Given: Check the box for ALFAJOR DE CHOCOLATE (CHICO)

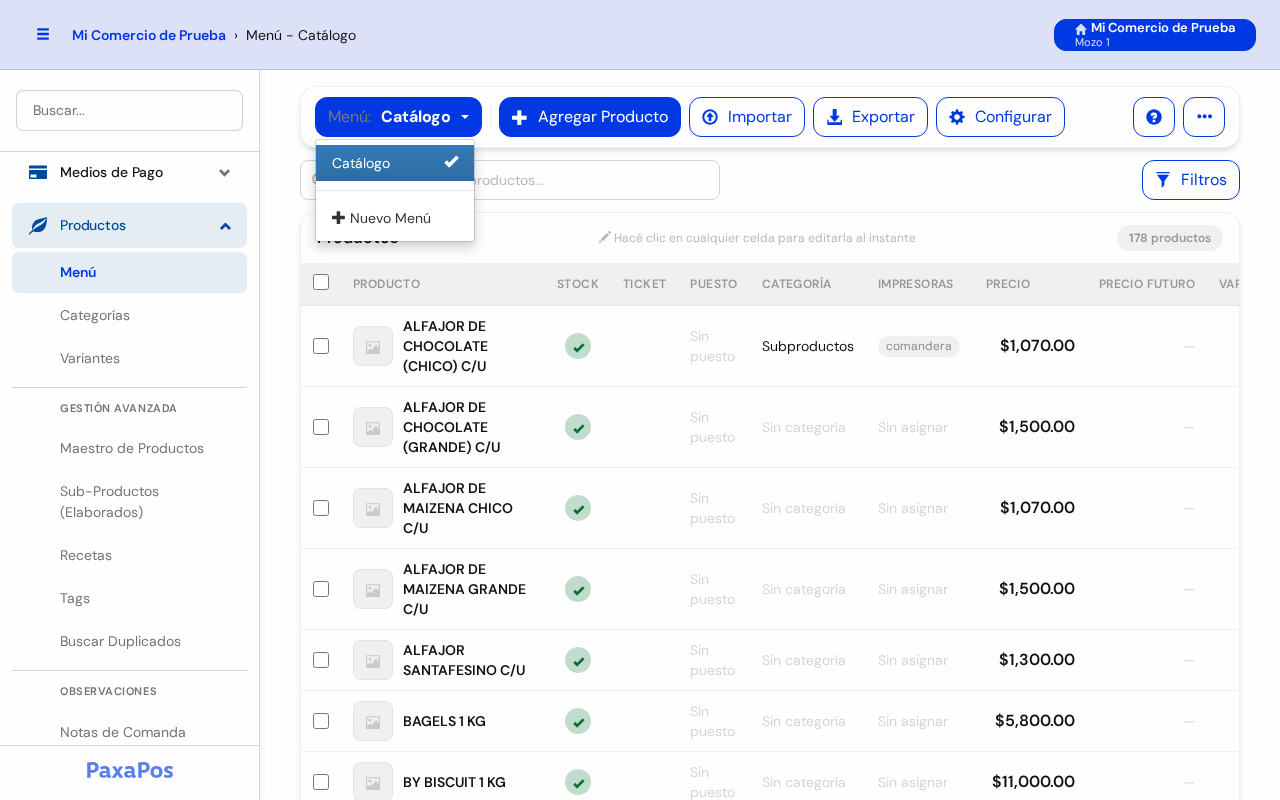Looking at the screenshot, I should 321,346.
